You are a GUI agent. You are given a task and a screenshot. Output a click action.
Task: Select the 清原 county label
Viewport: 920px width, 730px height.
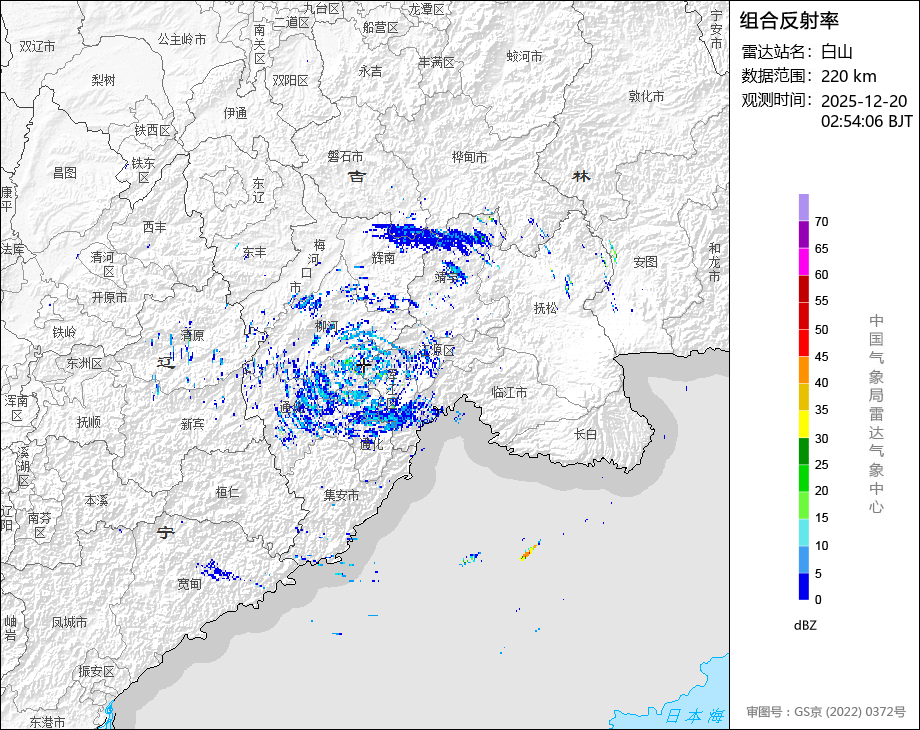point(192,335)
